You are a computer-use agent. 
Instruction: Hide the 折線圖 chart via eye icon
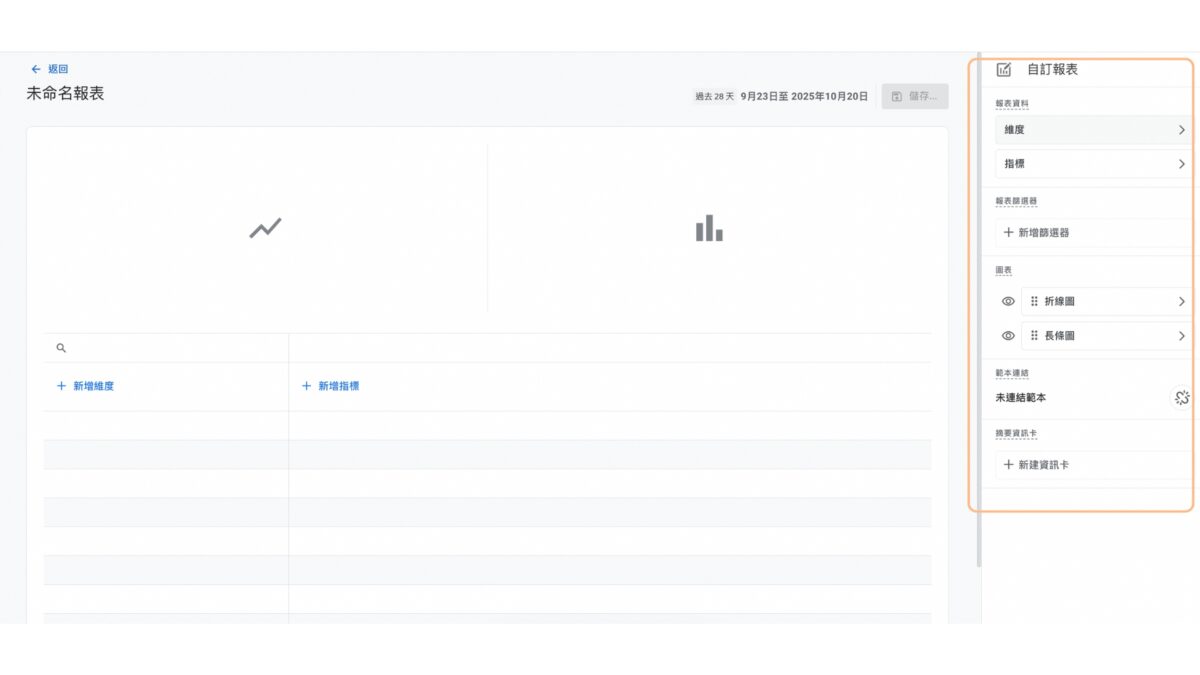pos(1008,301)
